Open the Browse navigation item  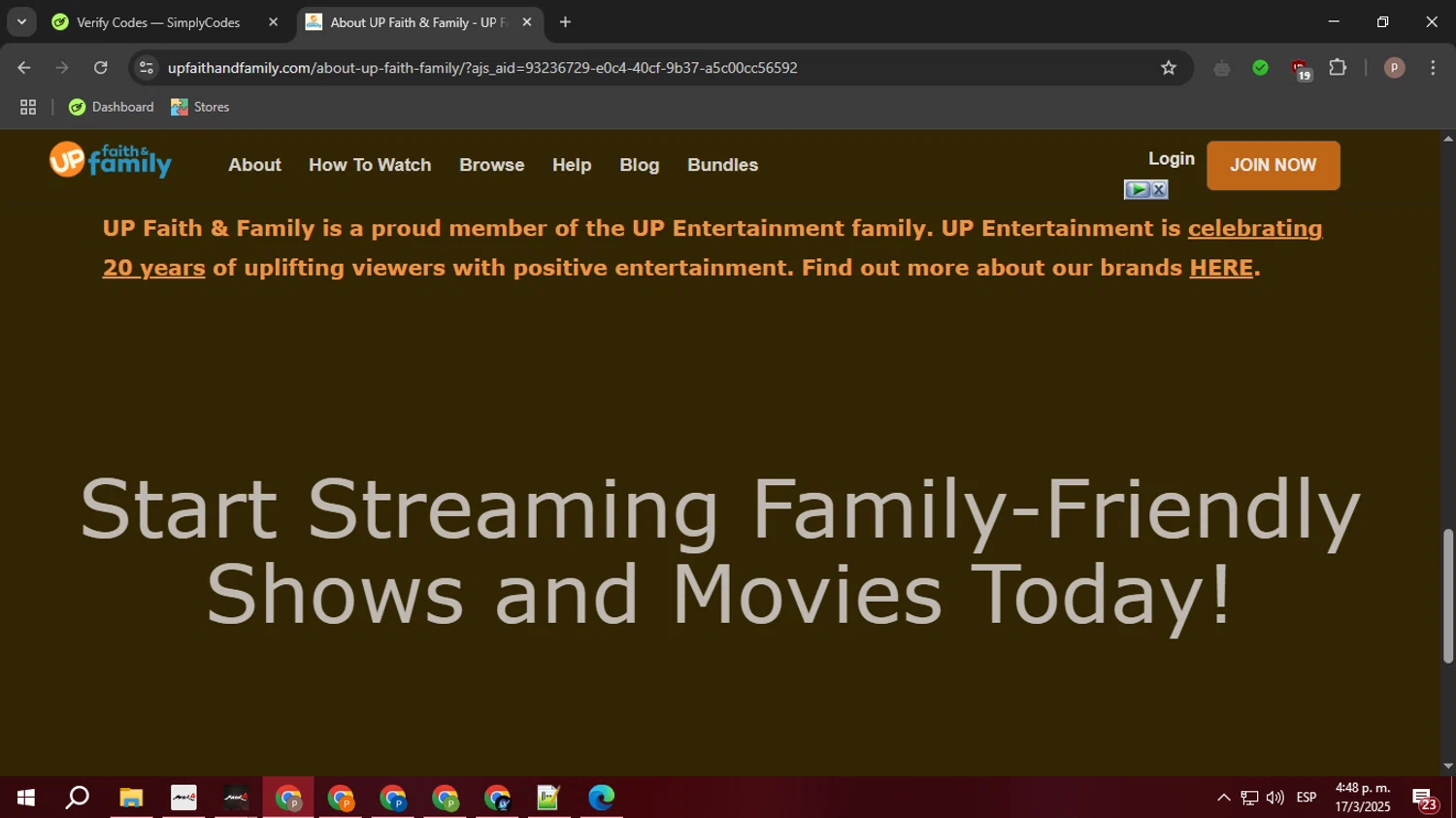(x=492, y=165)
